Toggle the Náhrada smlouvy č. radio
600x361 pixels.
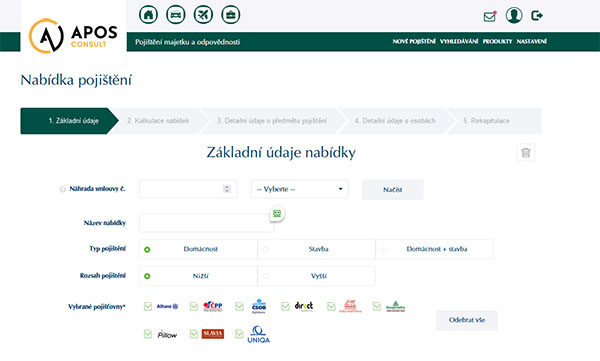[x=63, y=189]
